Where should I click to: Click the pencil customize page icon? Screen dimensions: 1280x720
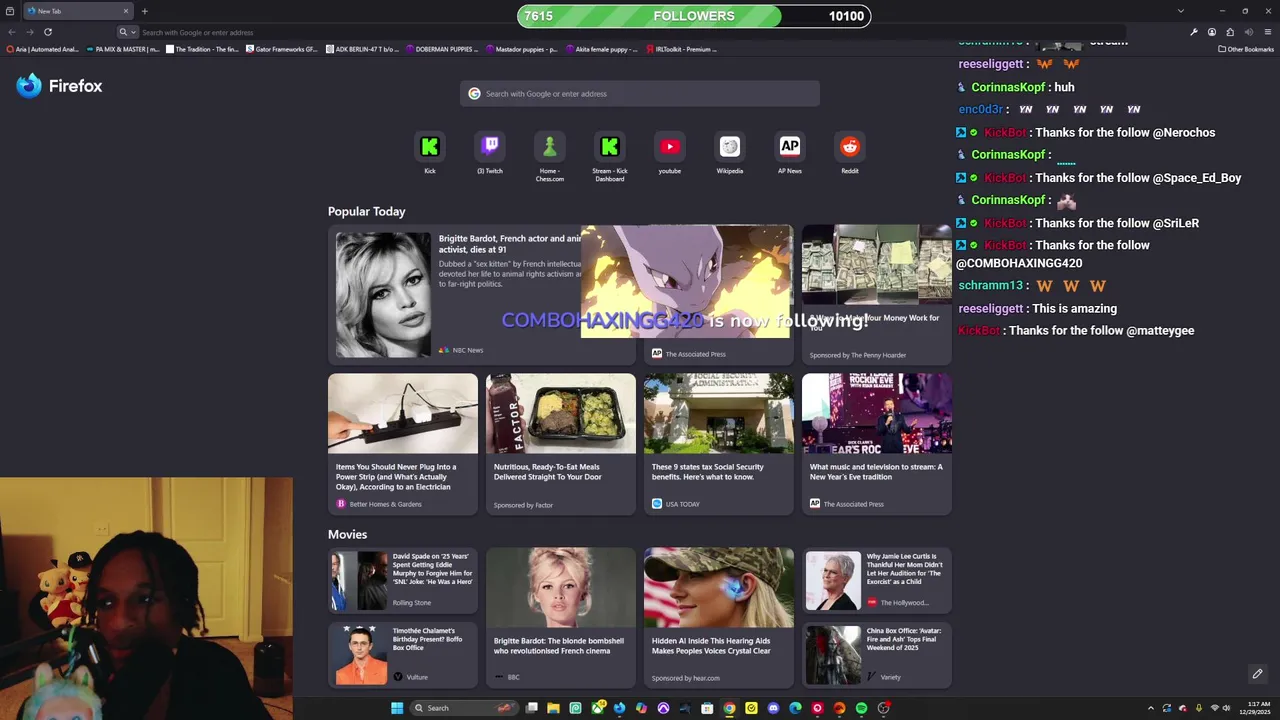(x=1257, y=674)
